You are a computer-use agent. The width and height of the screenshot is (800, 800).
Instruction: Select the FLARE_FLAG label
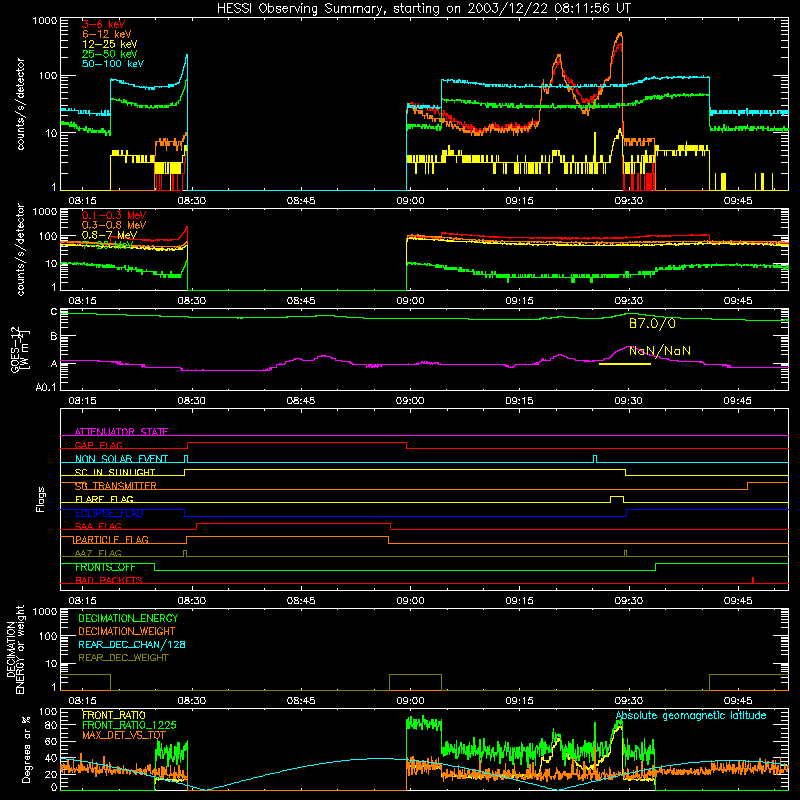pyautogui.click(x=104, y=499)
